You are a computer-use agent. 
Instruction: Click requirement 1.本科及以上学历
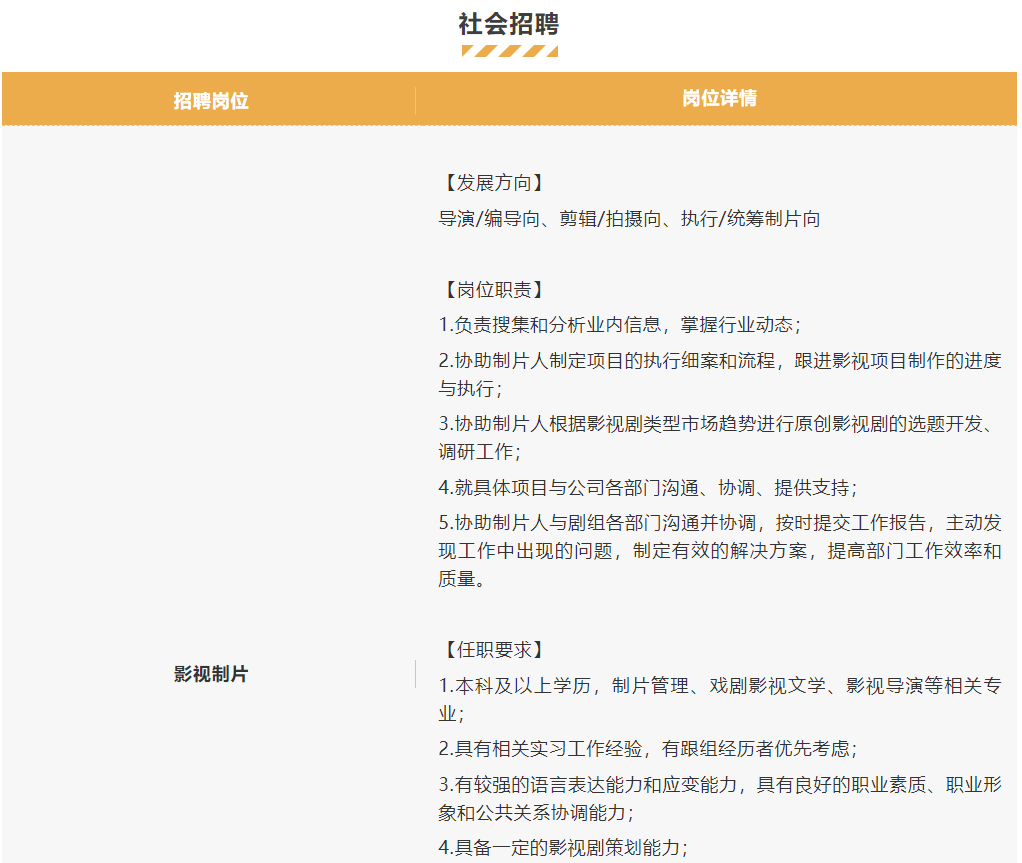tap(720, 699)
